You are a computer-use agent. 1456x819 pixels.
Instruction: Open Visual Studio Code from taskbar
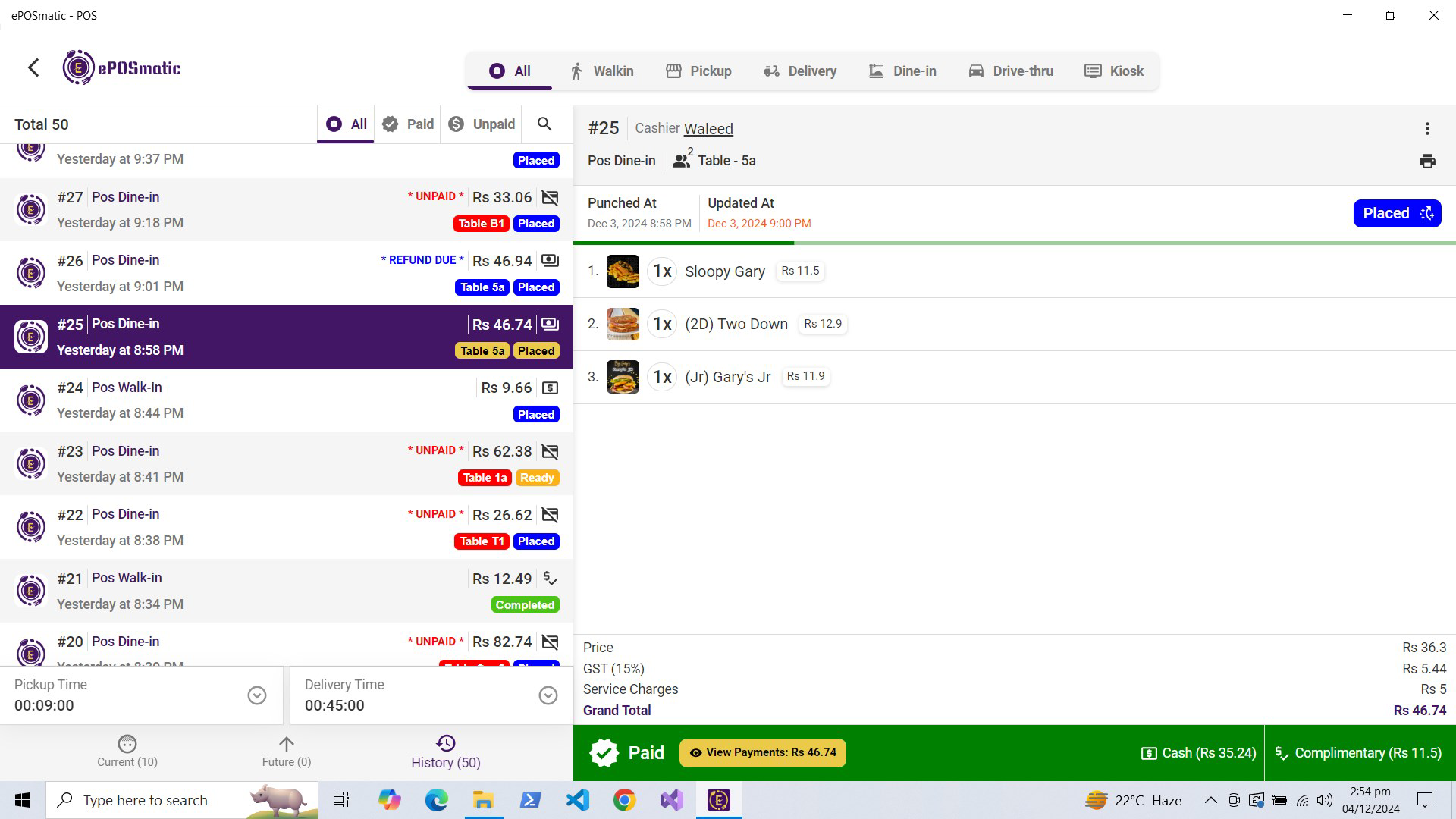point(577,800)
